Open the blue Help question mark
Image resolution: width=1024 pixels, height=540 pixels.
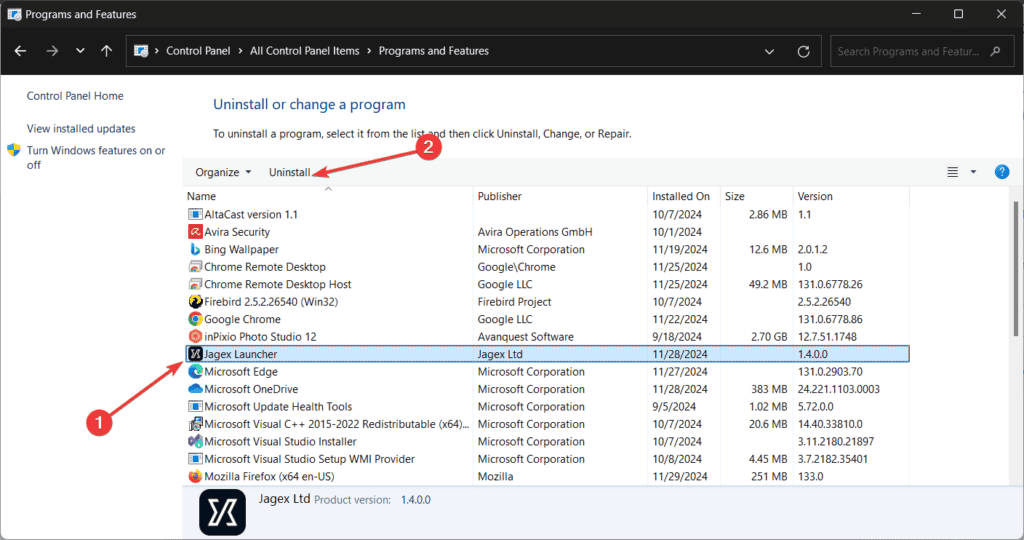(1001, 172)
